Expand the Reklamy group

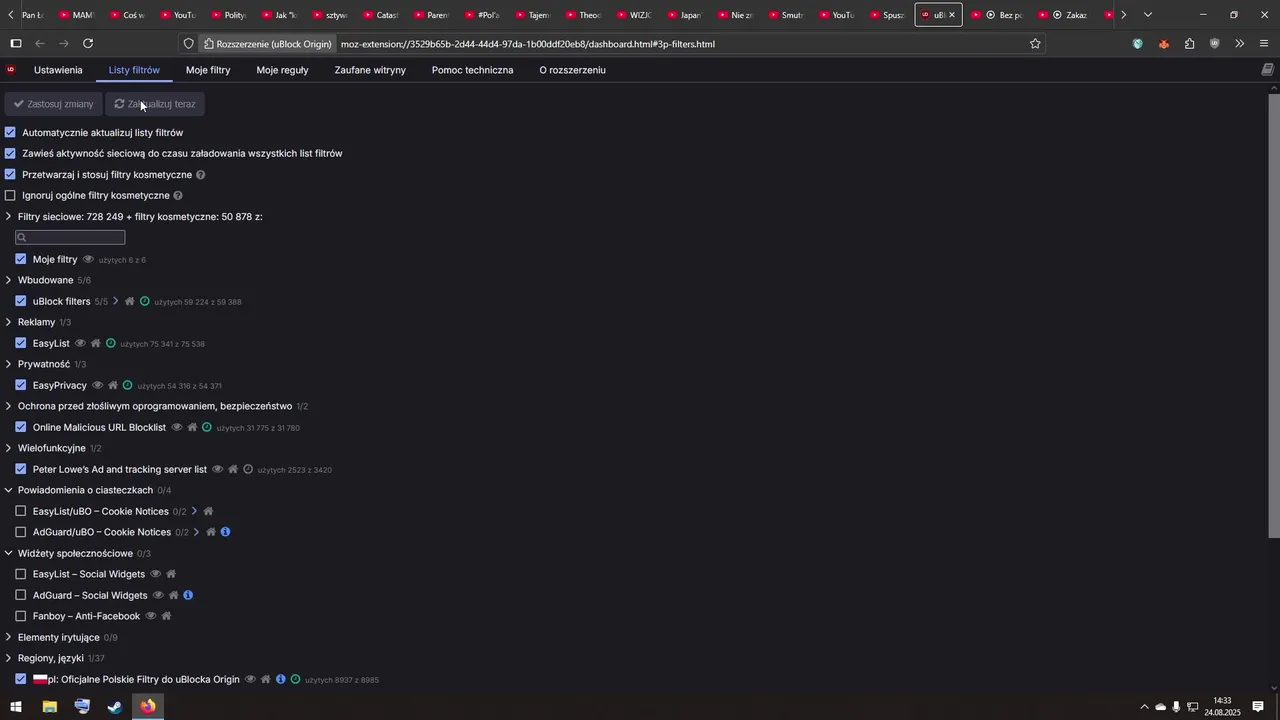coord(9,322)
